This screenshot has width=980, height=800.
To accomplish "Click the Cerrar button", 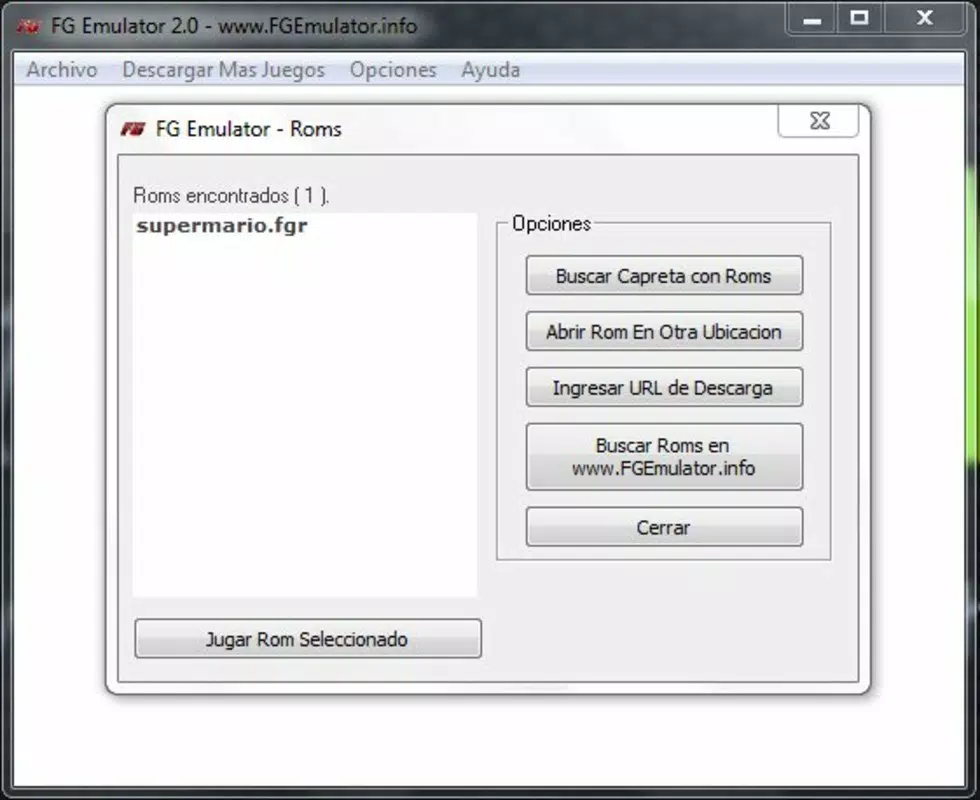I will pyautogui.click(x=664, y=527).
